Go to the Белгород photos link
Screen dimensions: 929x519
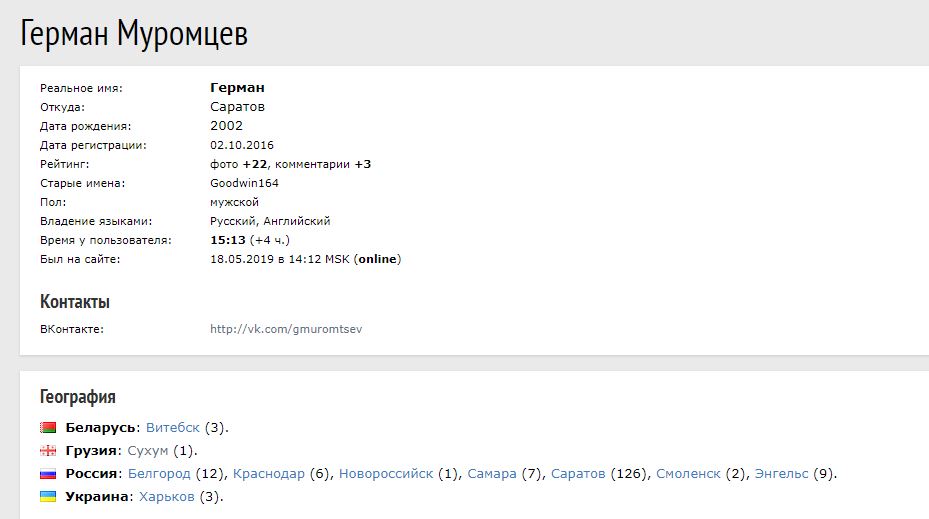pos(160,474)
